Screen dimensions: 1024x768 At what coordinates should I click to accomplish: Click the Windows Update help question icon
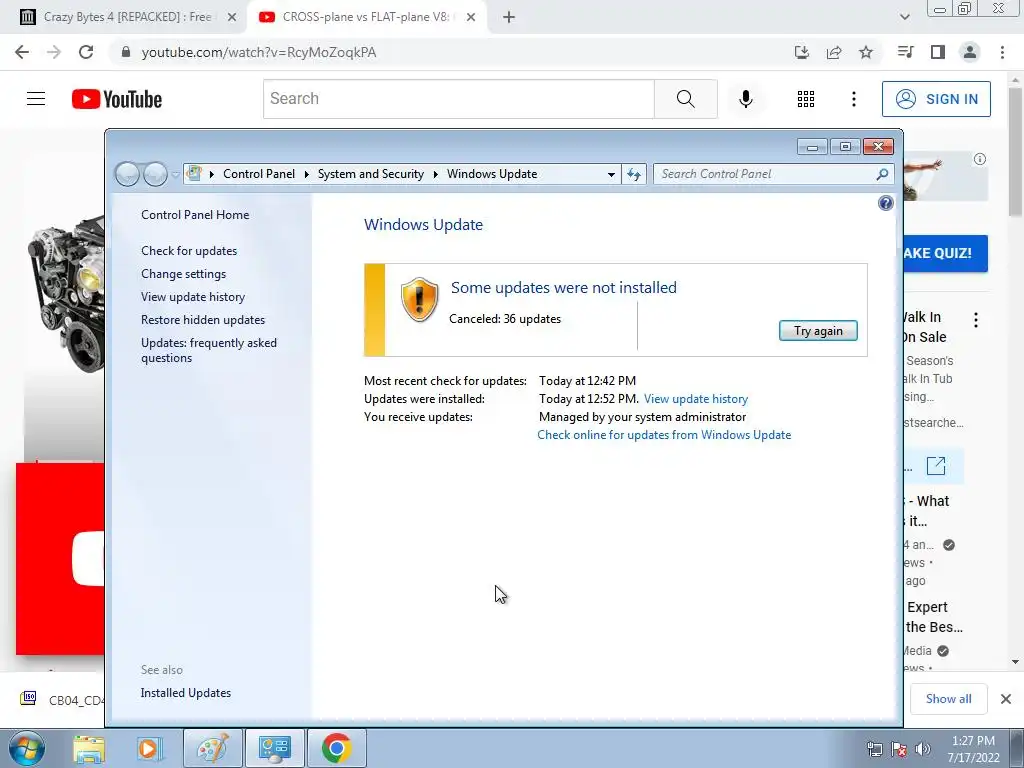coord(885,203)
